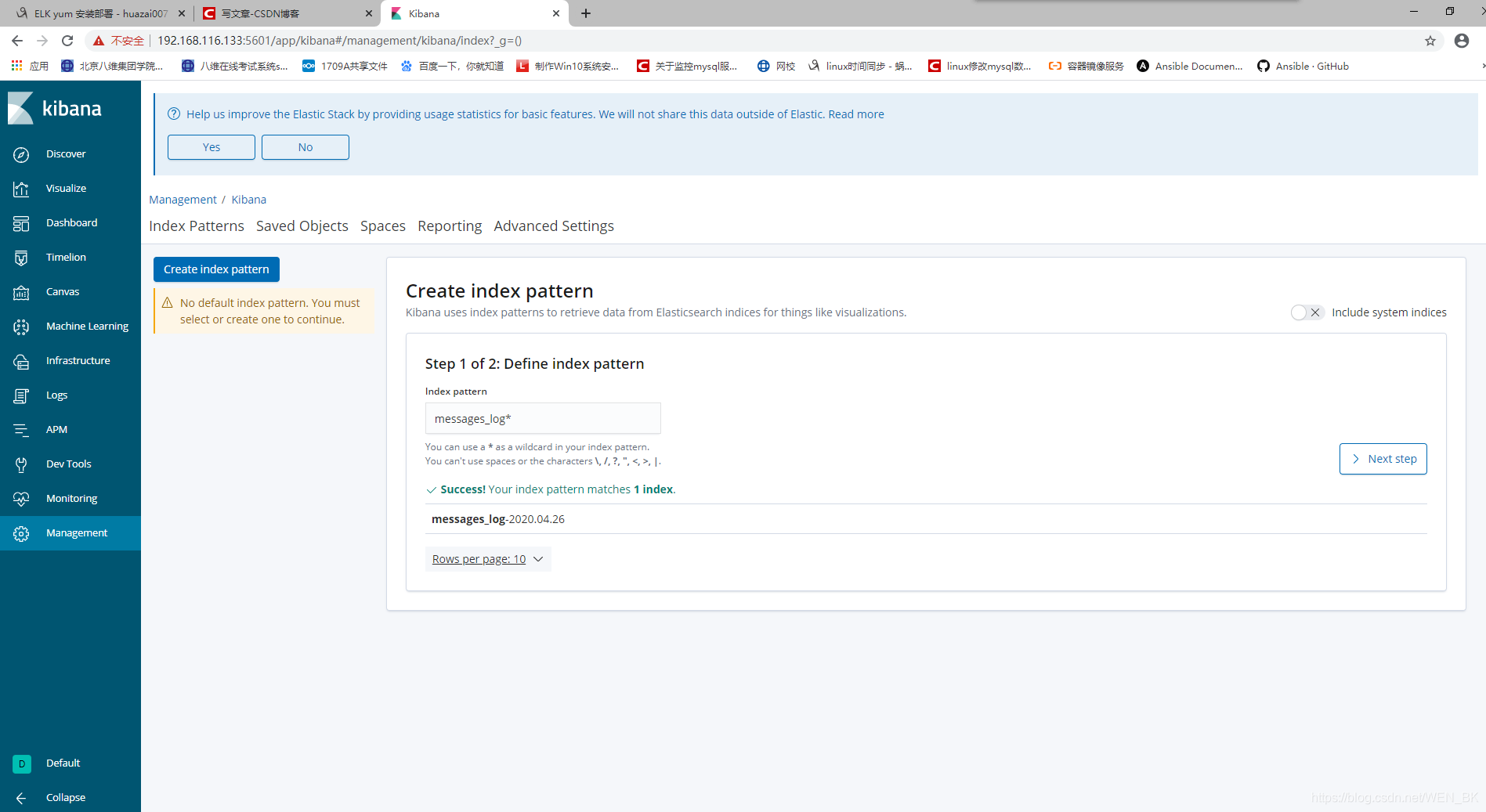Open the Dev Tools wrench icon
This screenshot has height=812, width=1486.
point(21,464)
